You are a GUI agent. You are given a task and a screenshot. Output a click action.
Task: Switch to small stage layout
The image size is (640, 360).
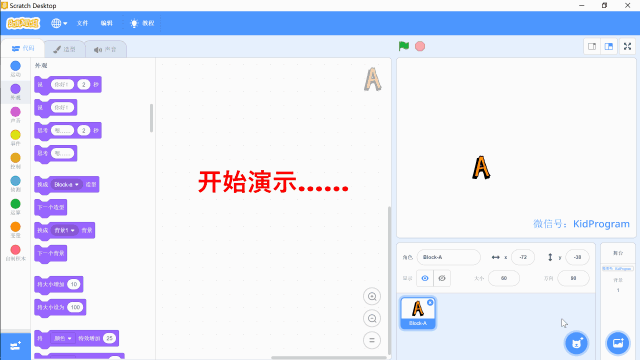coord(592,47)
